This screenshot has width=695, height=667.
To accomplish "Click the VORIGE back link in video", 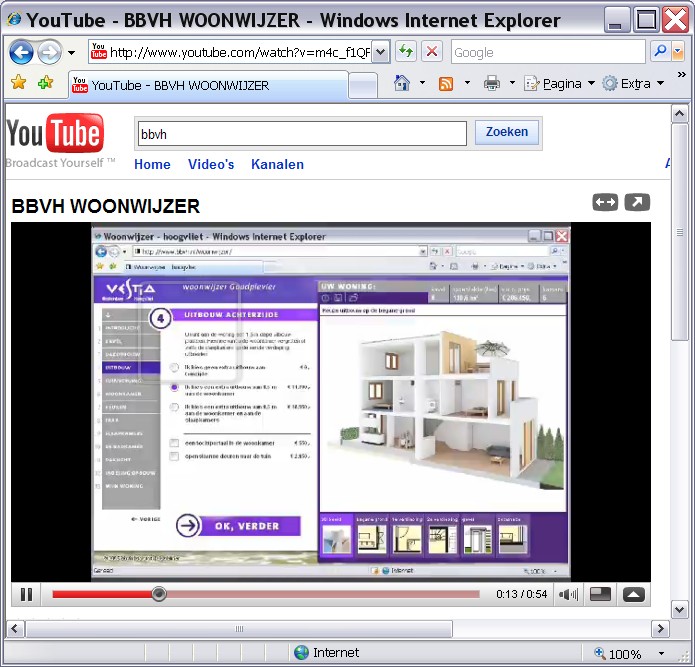I will tap(145, 519).
